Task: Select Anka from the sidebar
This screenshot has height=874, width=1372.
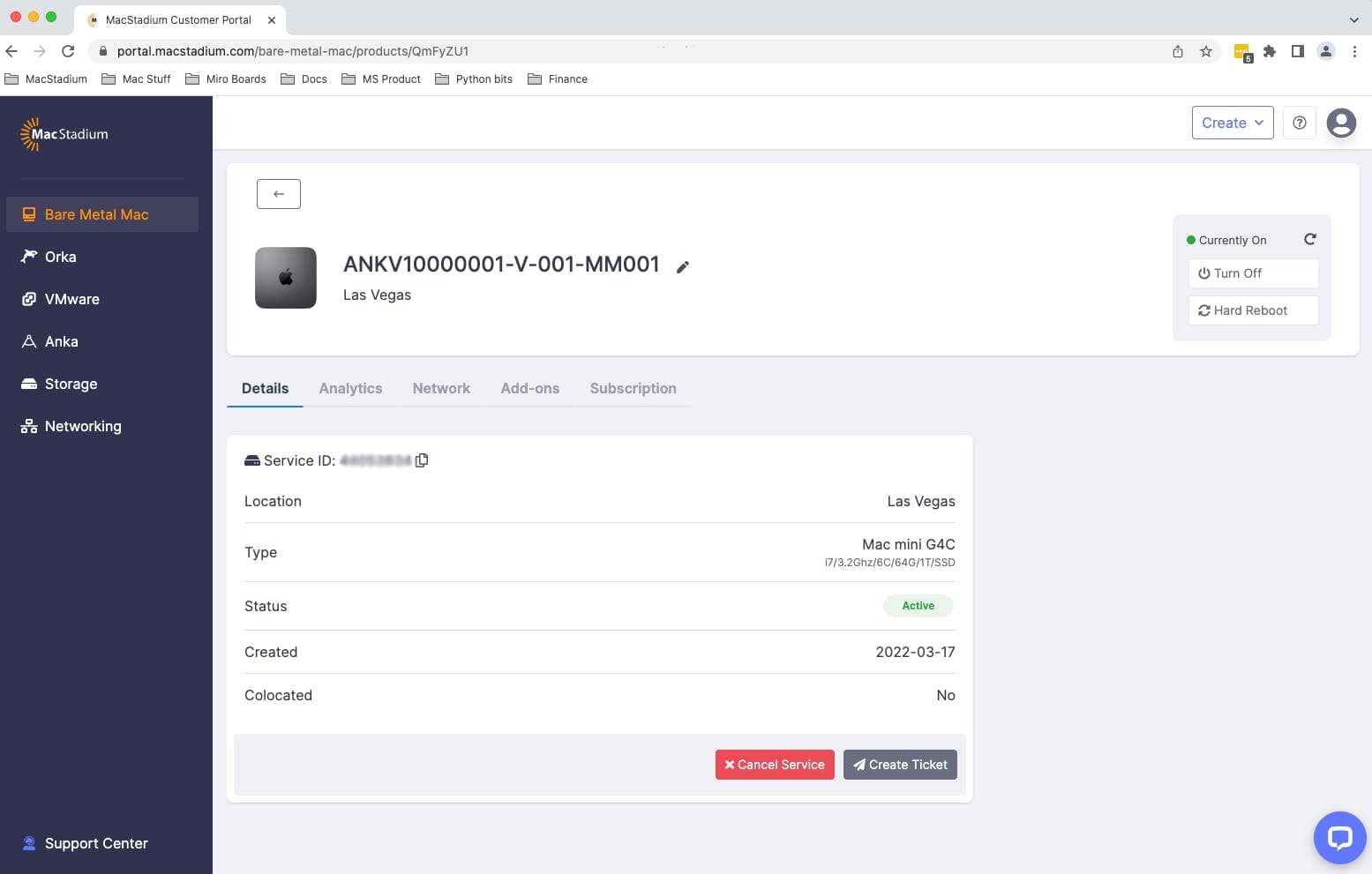Action: pos(62,341)
